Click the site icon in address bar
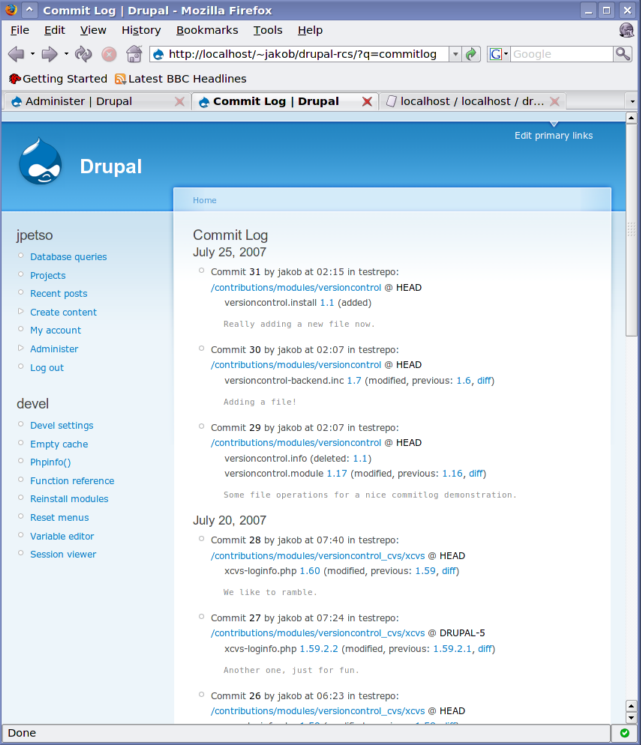 (159, 54)
